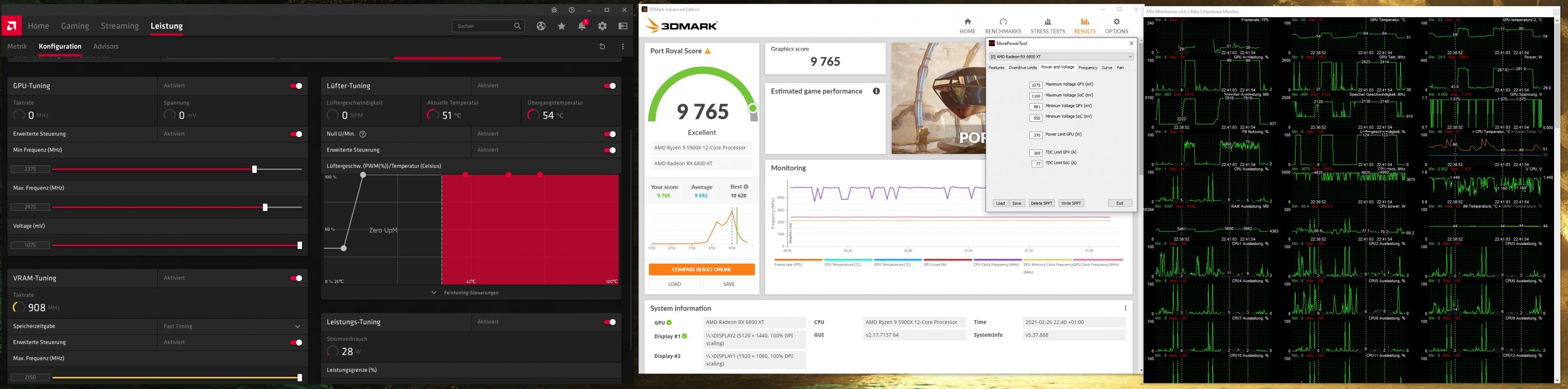Viewport: 1568px width, 389px height.
Task: Click the info icon next to Best score
Action: pyautogui.click(x=746, y=187)
